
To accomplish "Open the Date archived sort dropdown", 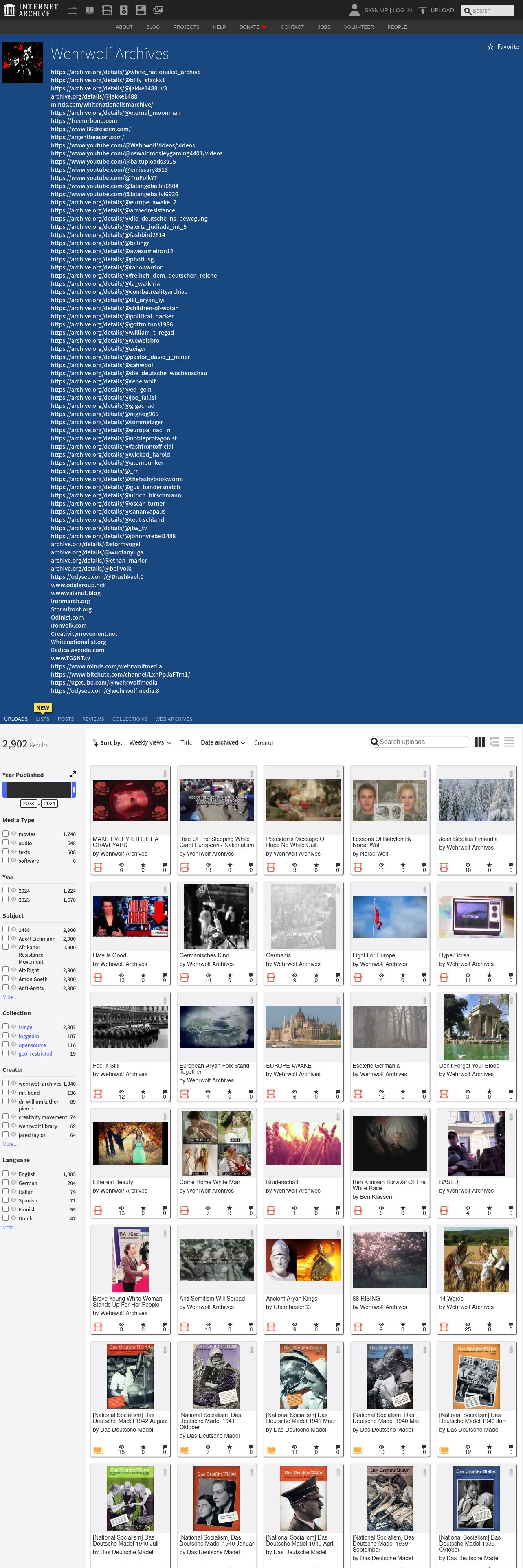I will 223,742.
